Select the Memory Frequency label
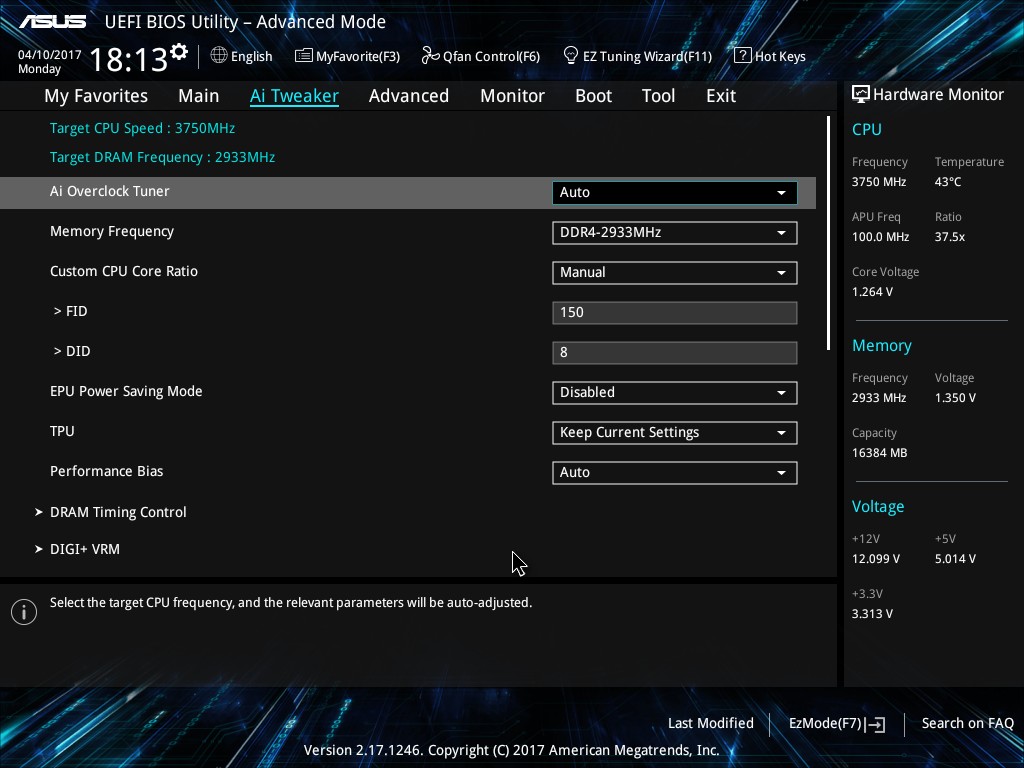The width and height of the screenshot is (1024, 768). (x=112, y=231)
